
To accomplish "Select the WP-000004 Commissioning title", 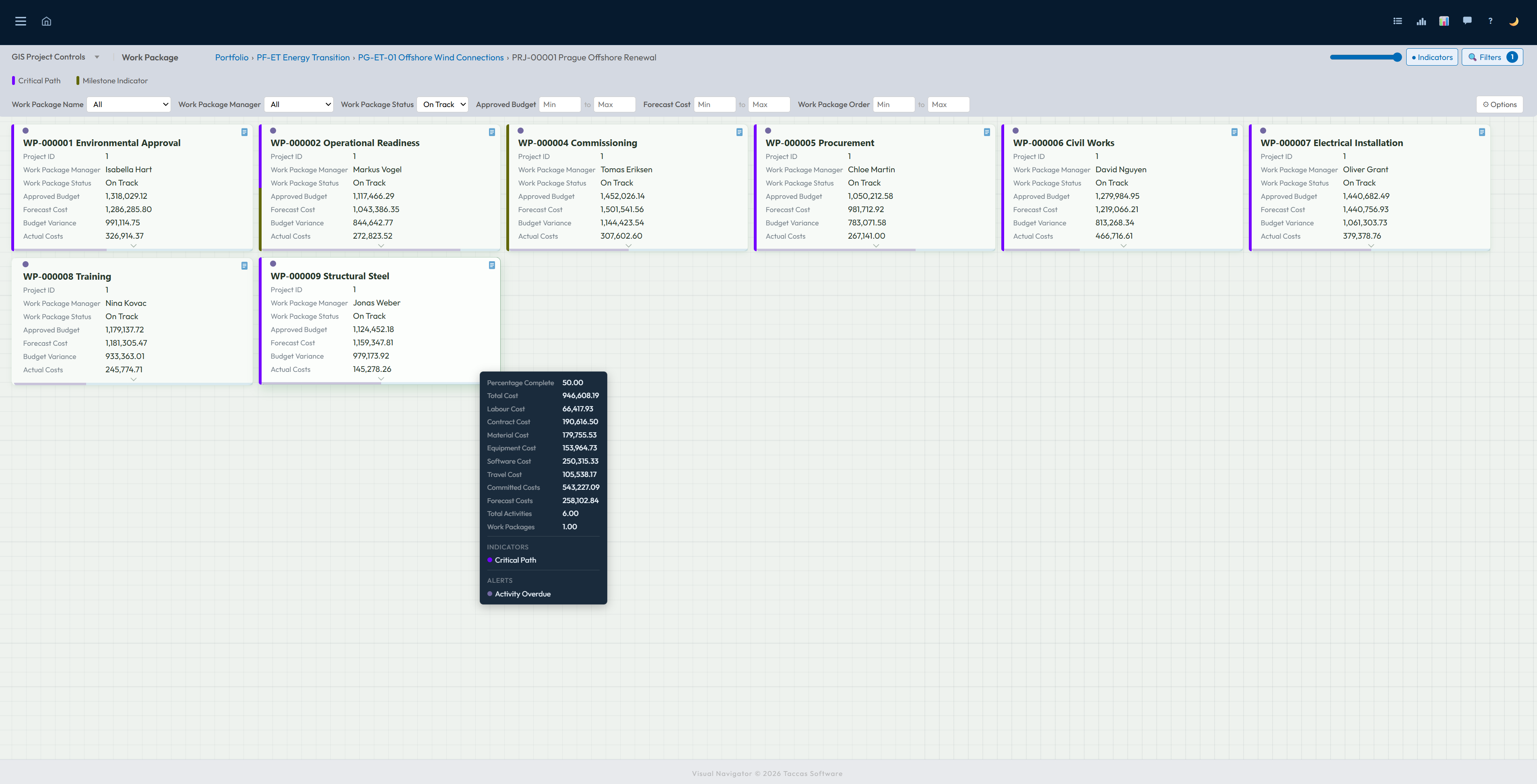I will coord(578,143).
